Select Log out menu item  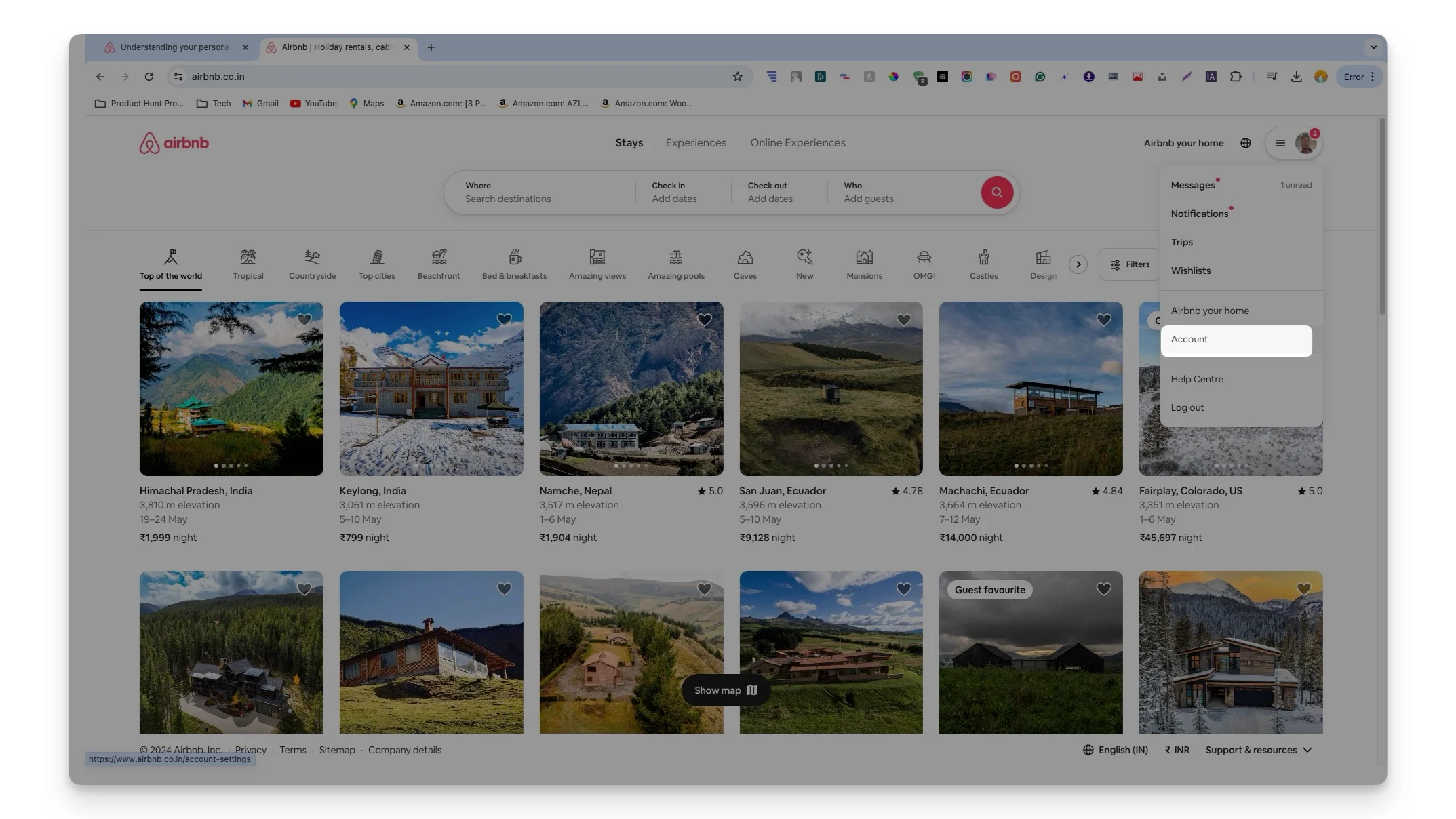click(1240, 407)
